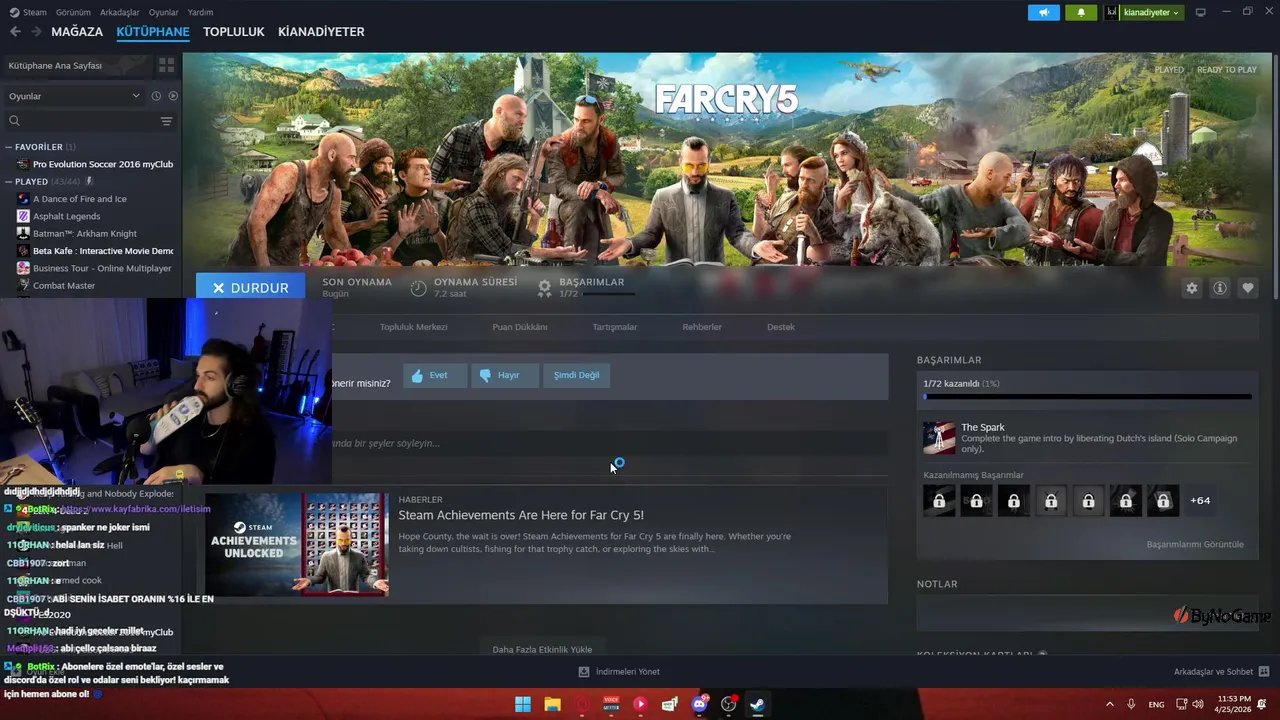The height and width of the screenshot is (720, 1280).
Task: Collapse the FAVORİLER category
Action: coord(9,147)
